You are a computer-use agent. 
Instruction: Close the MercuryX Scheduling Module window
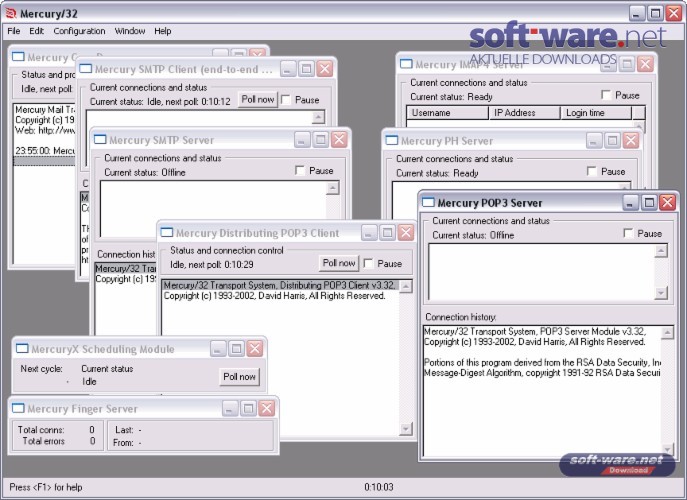[255, 349]
